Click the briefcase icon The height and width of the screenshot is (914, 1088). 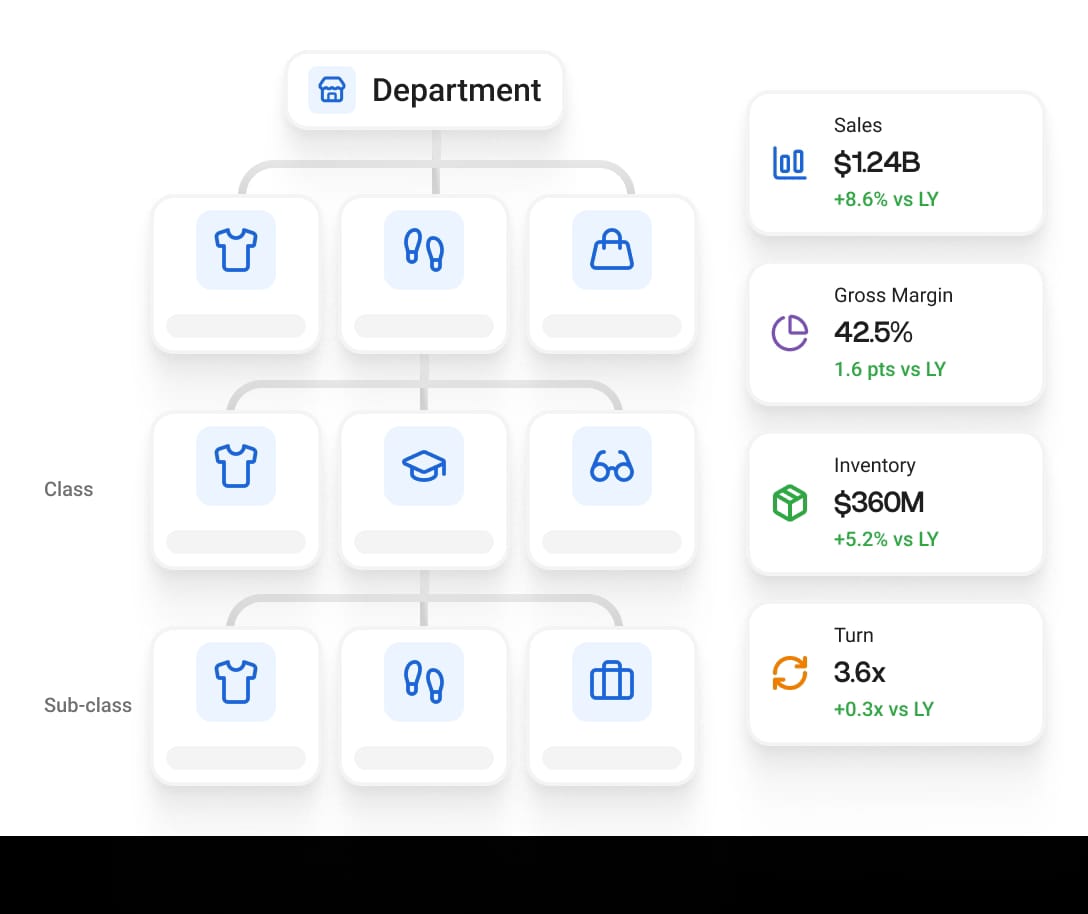pyautogui.click(x=612, y=682)
